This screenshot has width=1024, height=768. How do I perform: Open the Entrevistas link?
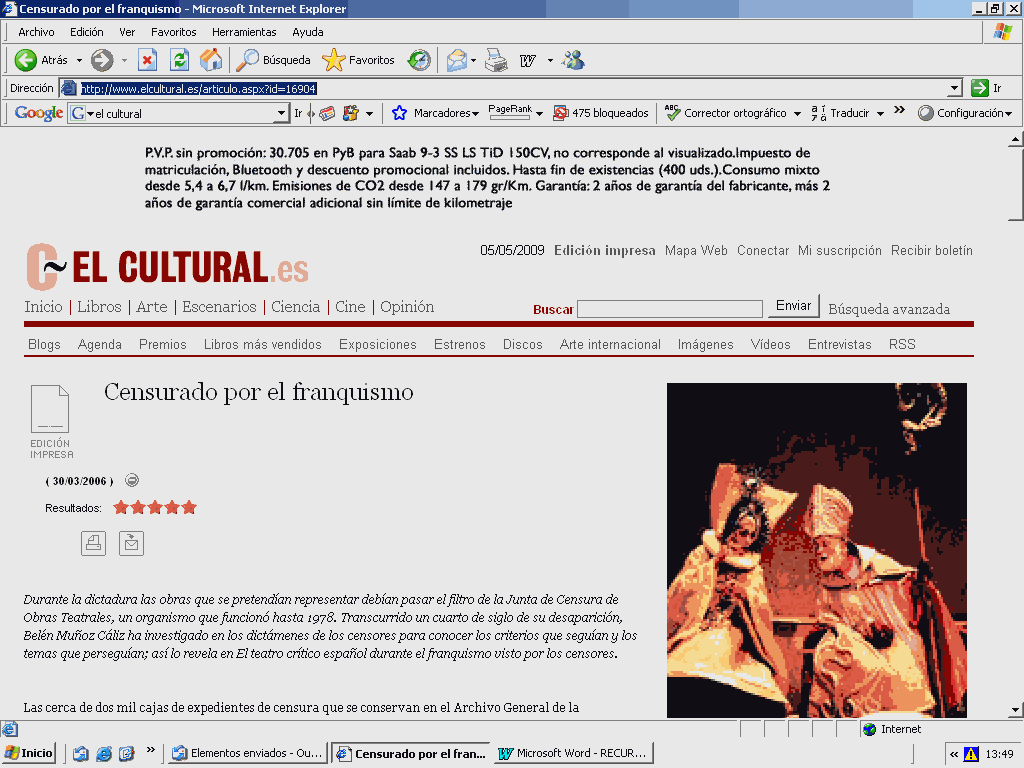pos(839,344)
